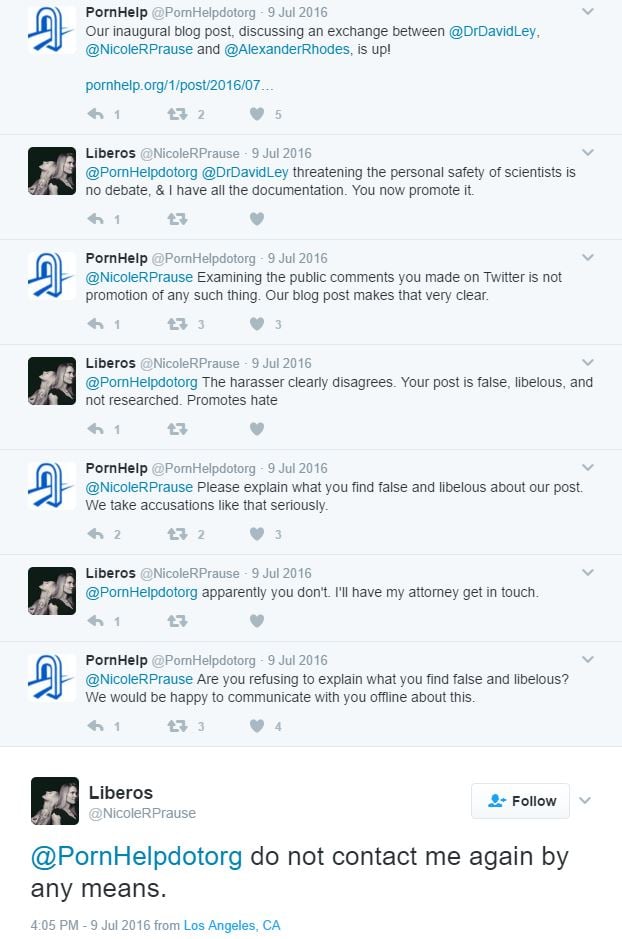Viewport: 622px width, 939px height.
Task: Retweet the 'Please explain what you find false' tweet
Action: coord(177,534)
